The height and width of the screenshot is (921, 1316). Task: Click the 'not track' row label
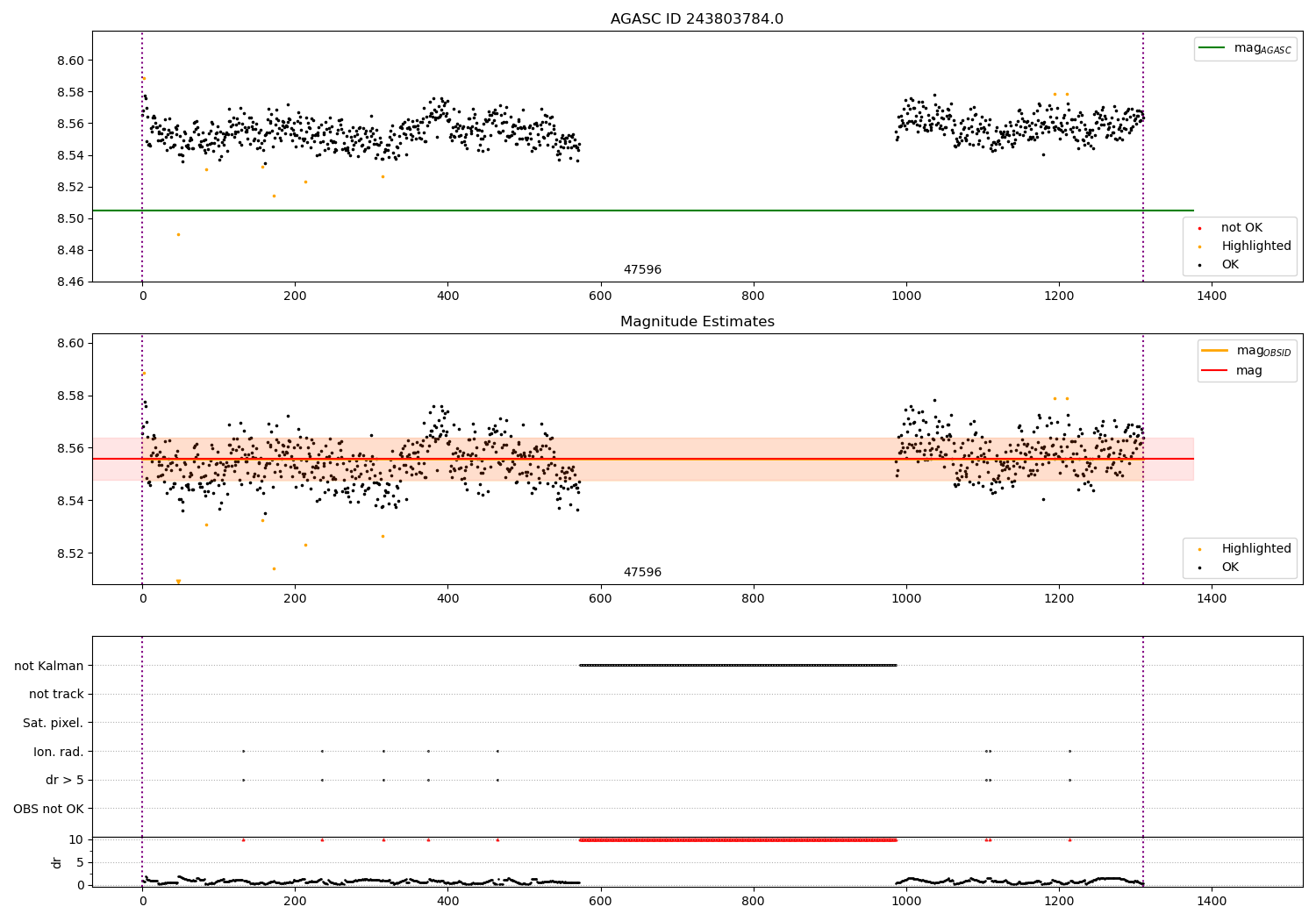(56, 695)
